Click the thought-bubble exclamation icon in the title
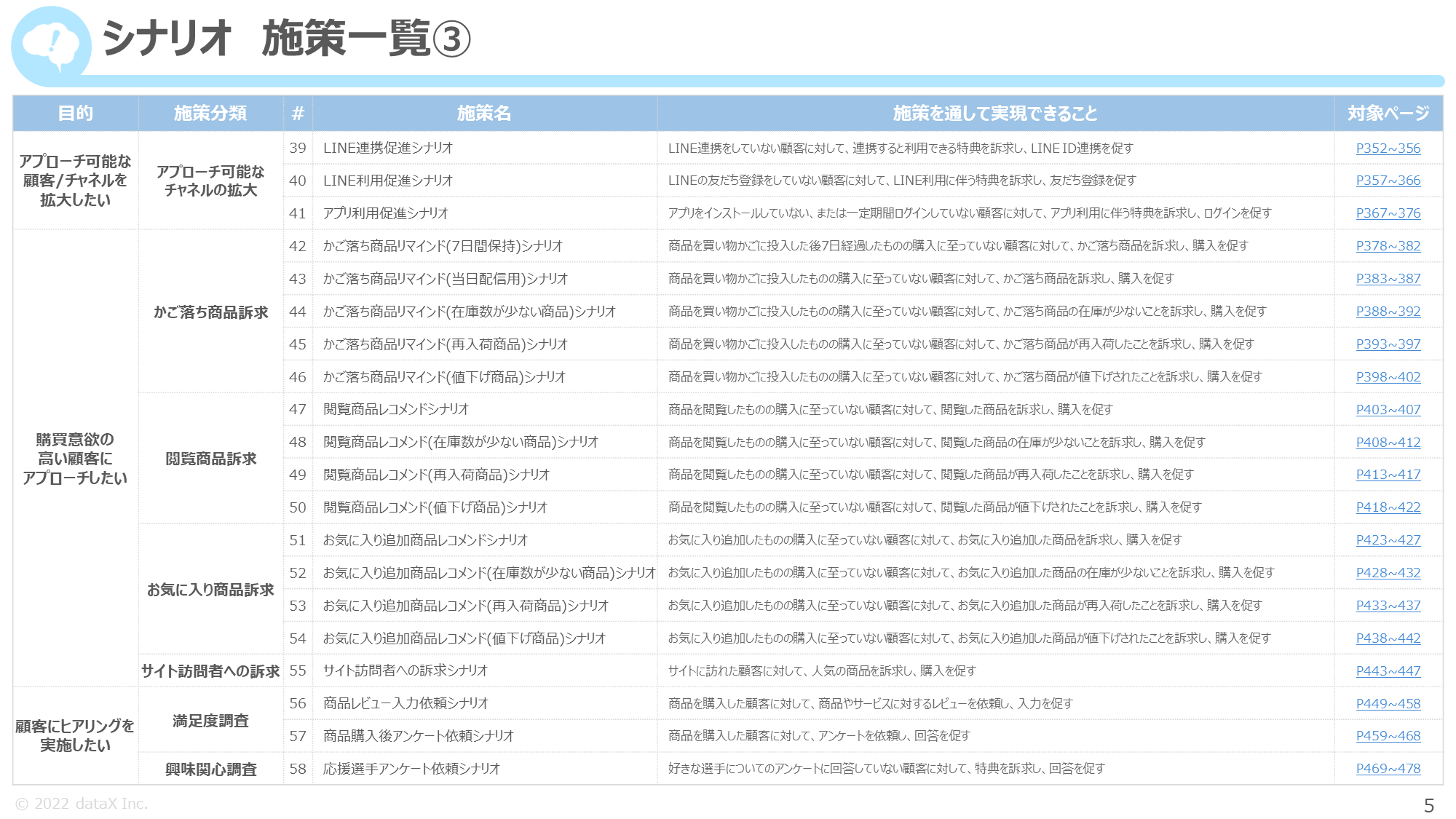The width and height of the screenshot is (1456, 819). (x=51, y=46)
